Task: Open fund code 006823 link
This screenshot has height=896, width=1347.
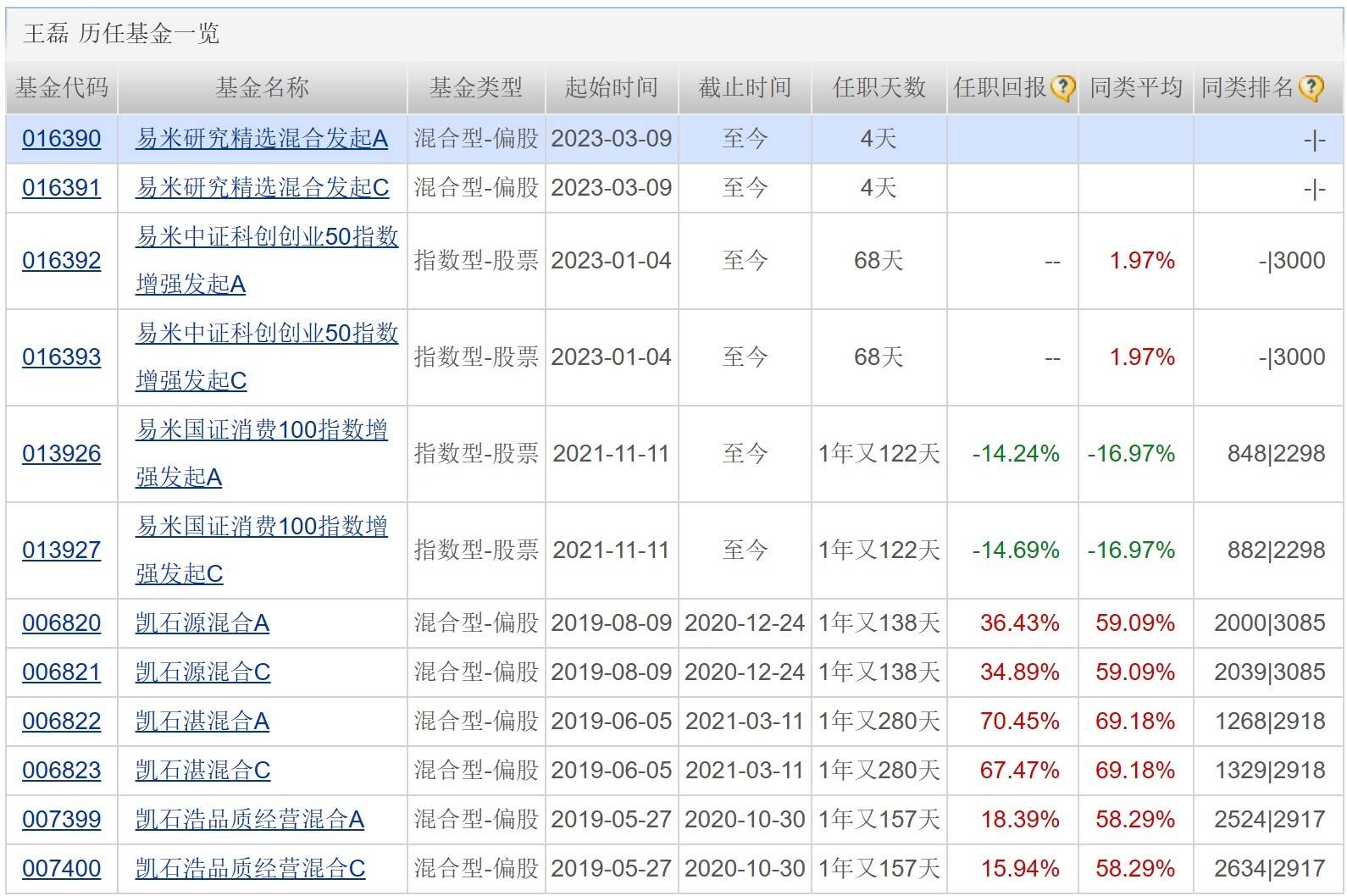Action: pos(62,771)
